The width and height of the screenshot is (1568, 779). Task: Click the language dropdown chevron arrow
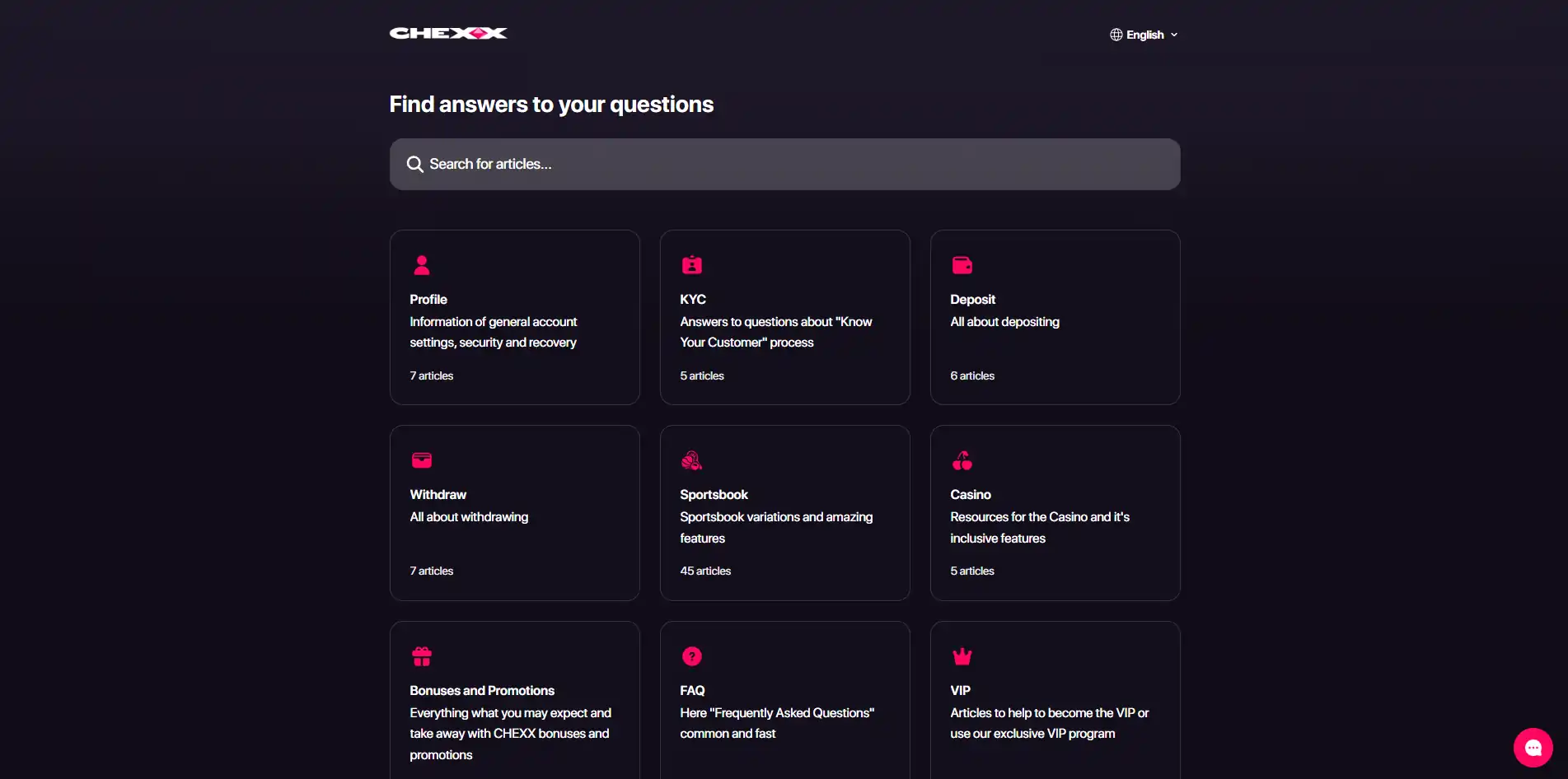click(x=1174, y=35)
